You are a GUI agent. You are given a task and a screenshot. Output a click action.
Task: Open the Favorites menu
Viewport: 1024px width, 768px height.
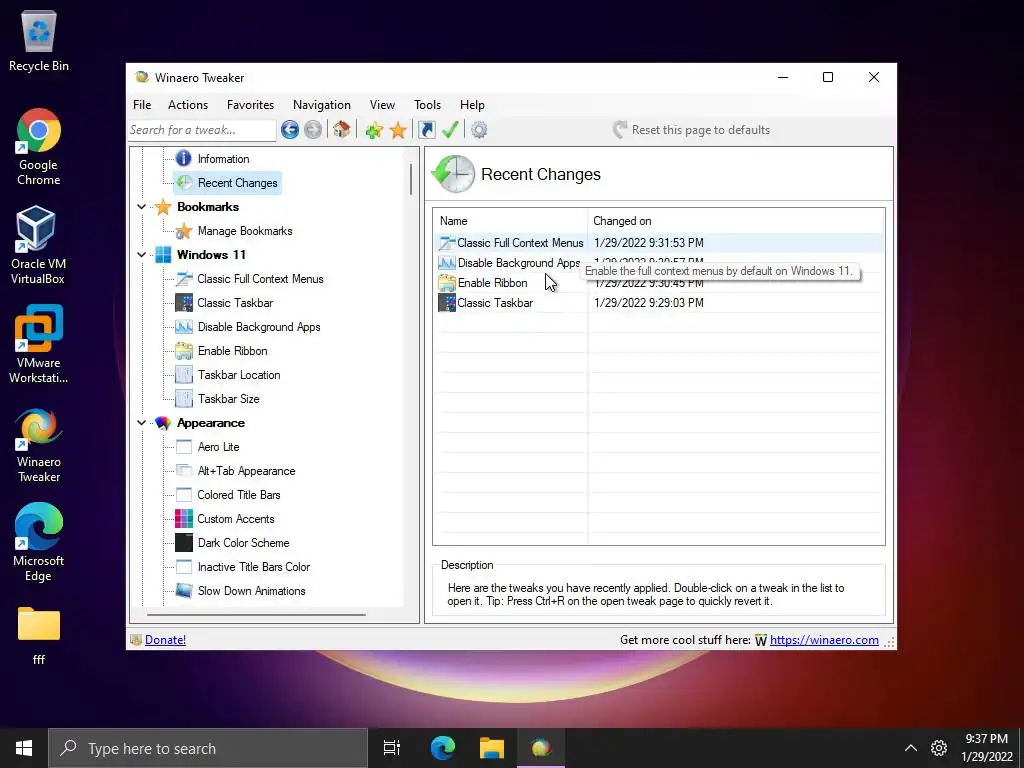250,104
